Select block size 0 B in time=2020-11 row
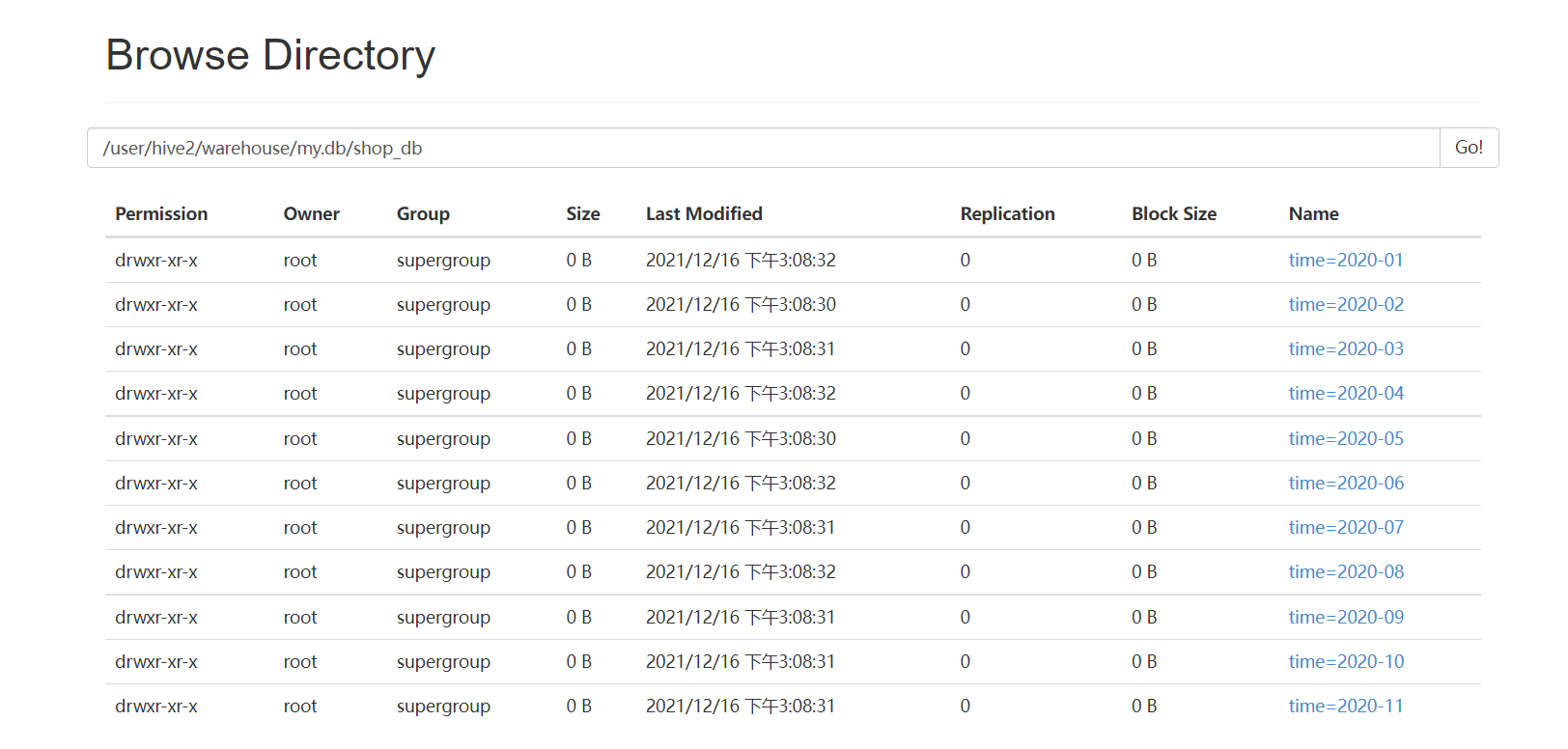1568x749 pixels. coord(1144,706)
